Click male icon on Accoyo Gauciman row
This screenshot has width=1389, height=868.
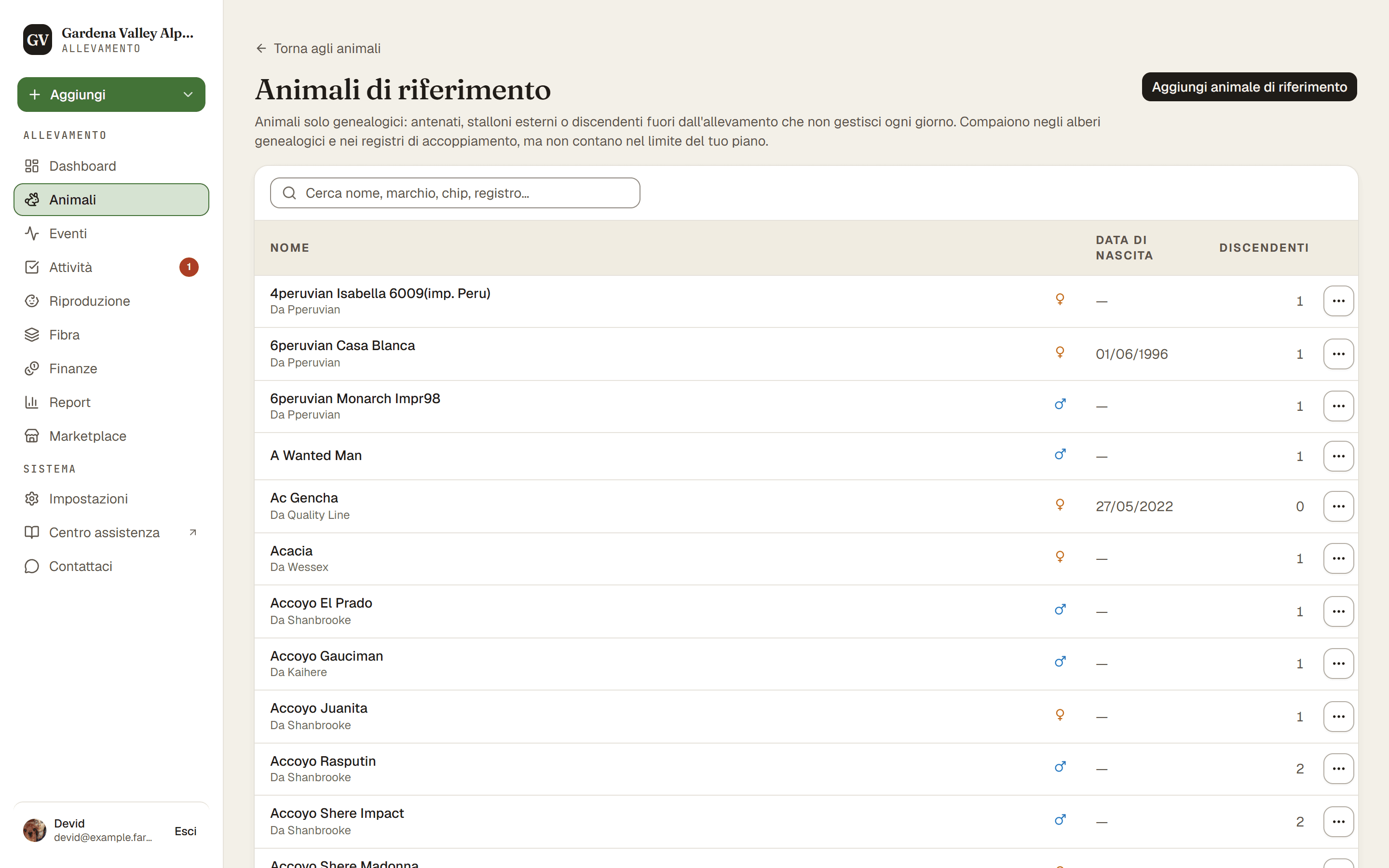coord(1060,662)
